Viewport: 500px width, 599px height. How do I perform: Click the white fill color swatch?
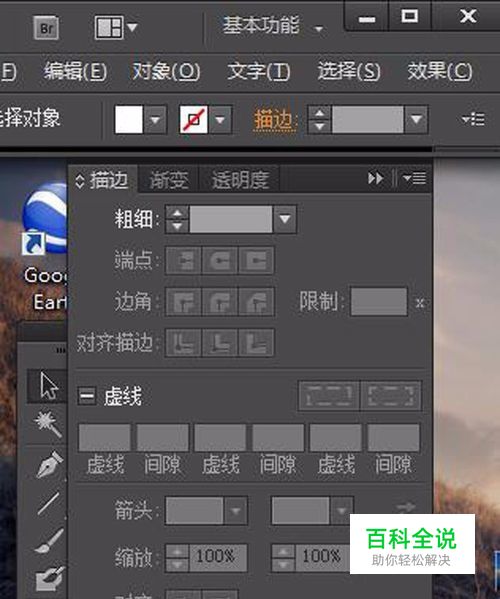(129, 120)
